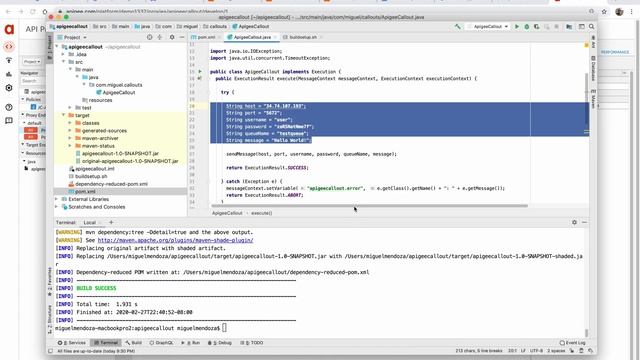Open the TODO tool window tab

pyautogui.click(x=252, y=343)
